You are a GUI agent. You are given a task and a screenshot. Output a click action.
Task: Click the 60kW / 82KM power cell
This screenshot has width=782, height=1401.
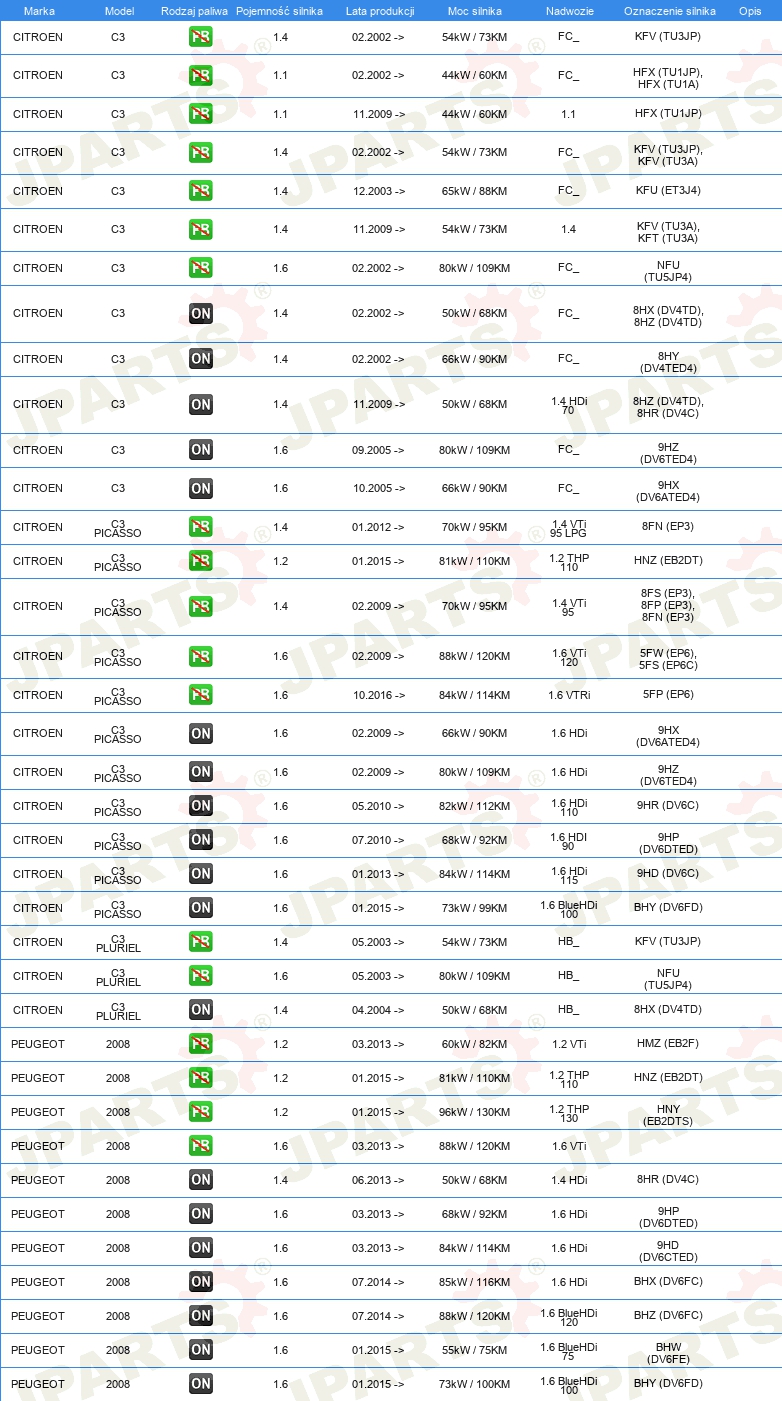(x=475, y=1044)
